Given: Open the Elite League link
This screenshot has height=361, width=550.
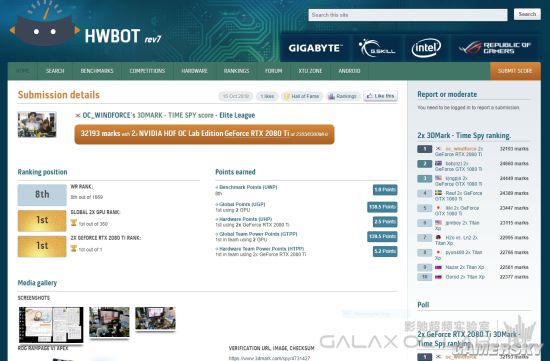Looking at the screenshot, I should click(x=237, y=115).
